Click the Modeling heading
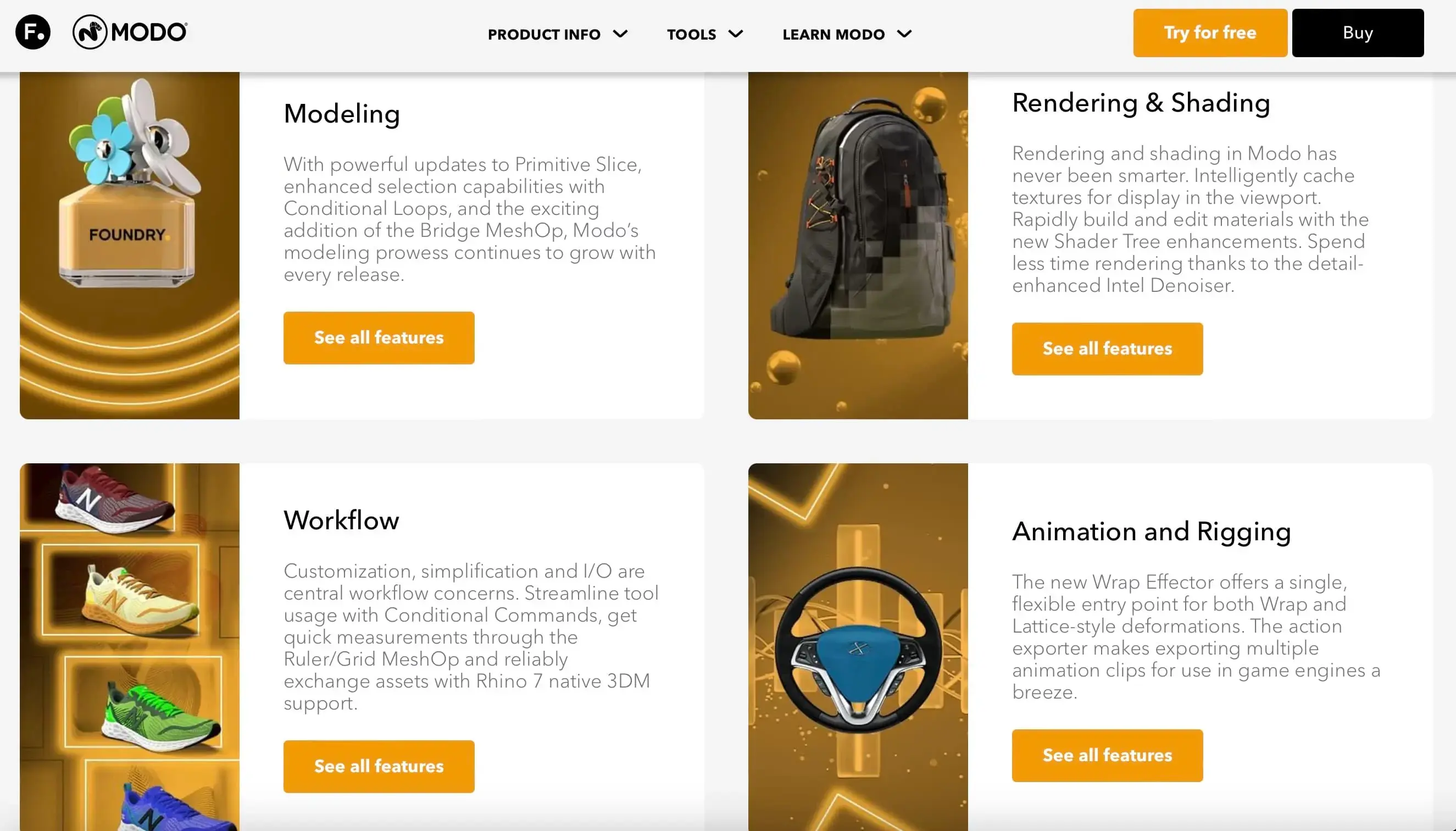This screenshot has width=1456, height=831. (342, 114)
